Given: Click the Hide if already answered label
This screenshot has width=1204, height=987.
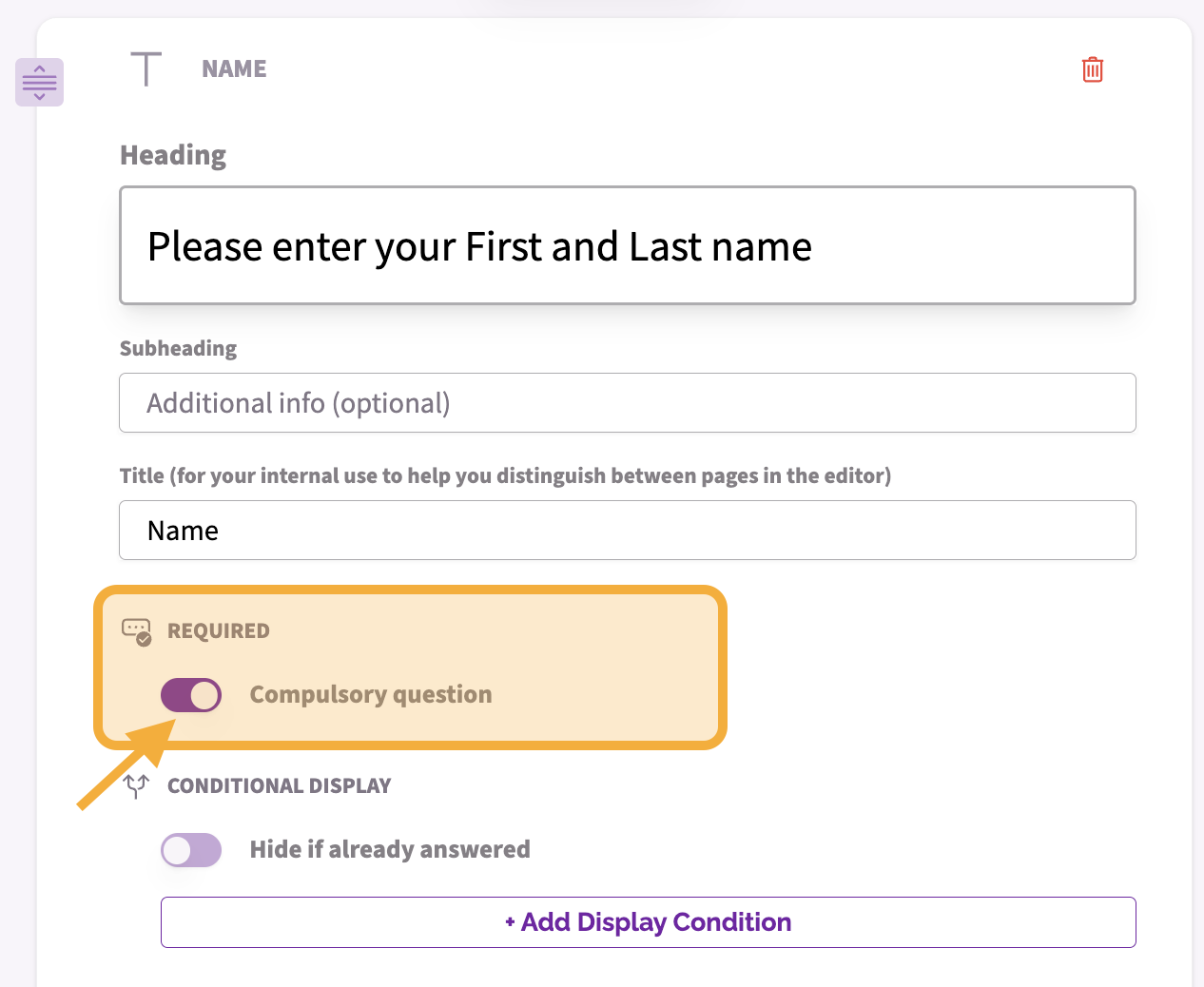Looking at the screenshot, I should coord(390,849).
